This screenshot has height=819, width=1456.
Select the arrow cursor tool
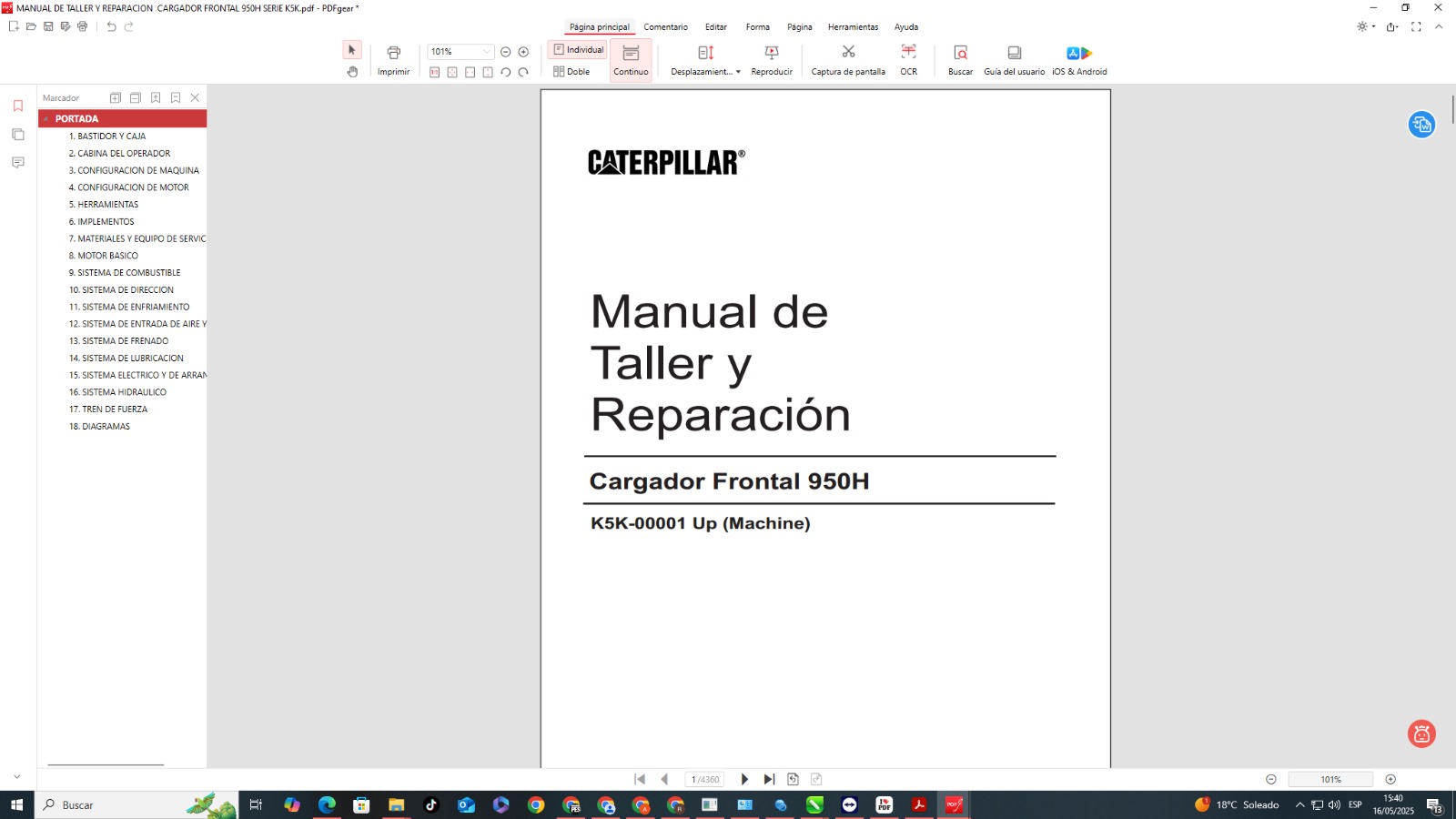[x=352, y=50]
